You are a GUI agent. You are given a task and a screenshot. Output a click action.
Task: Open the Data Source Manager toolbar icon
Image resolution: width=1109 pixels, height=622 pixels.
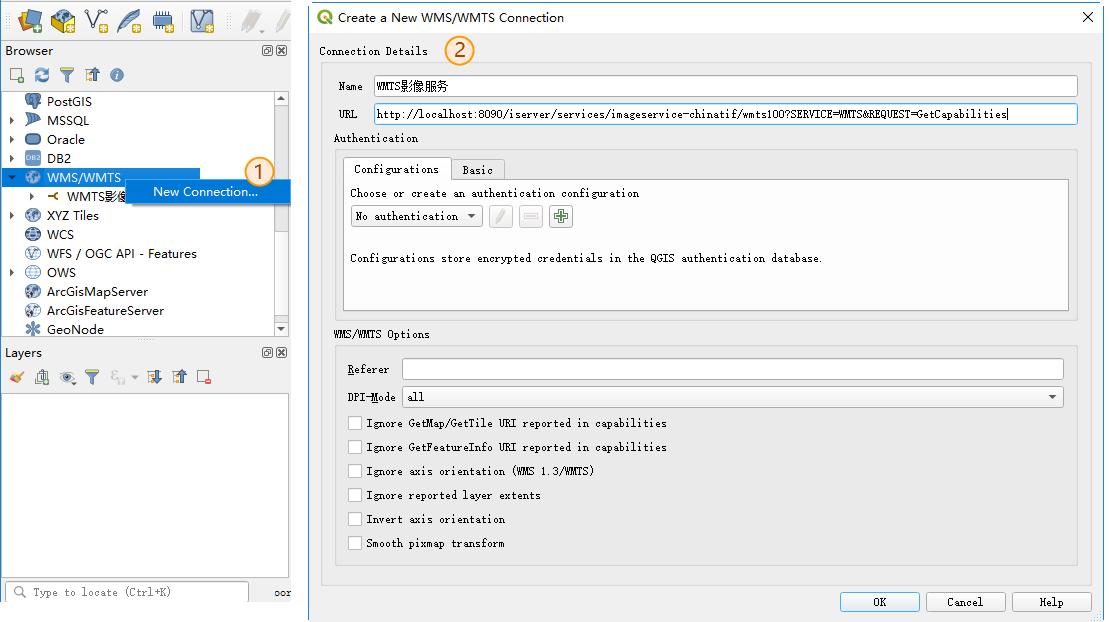pyautogui.click(x=29, y=19)
